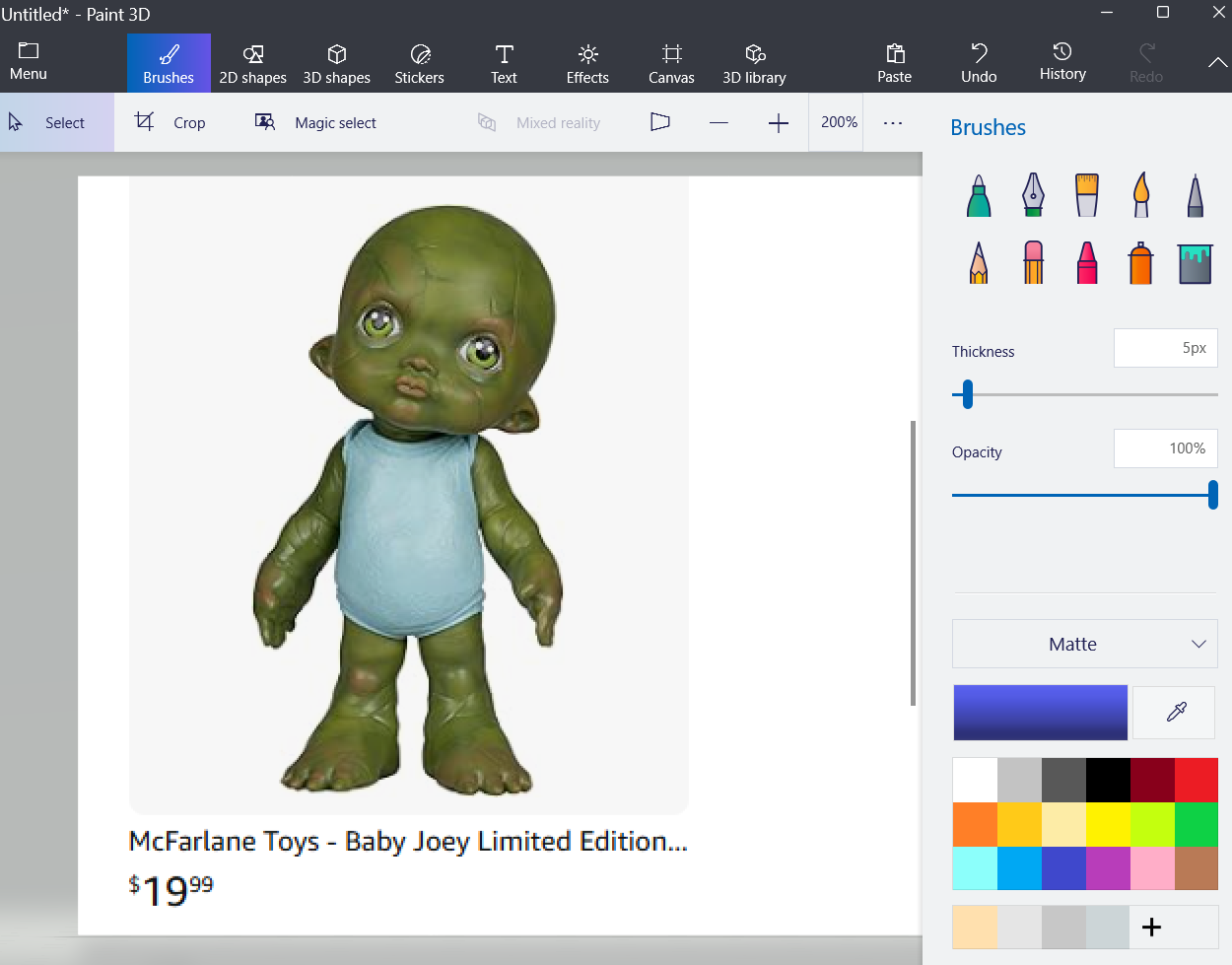This screenshot has width=1232, height=965.
Task: Pick the purple color swatch
Action: [1108, 869]
